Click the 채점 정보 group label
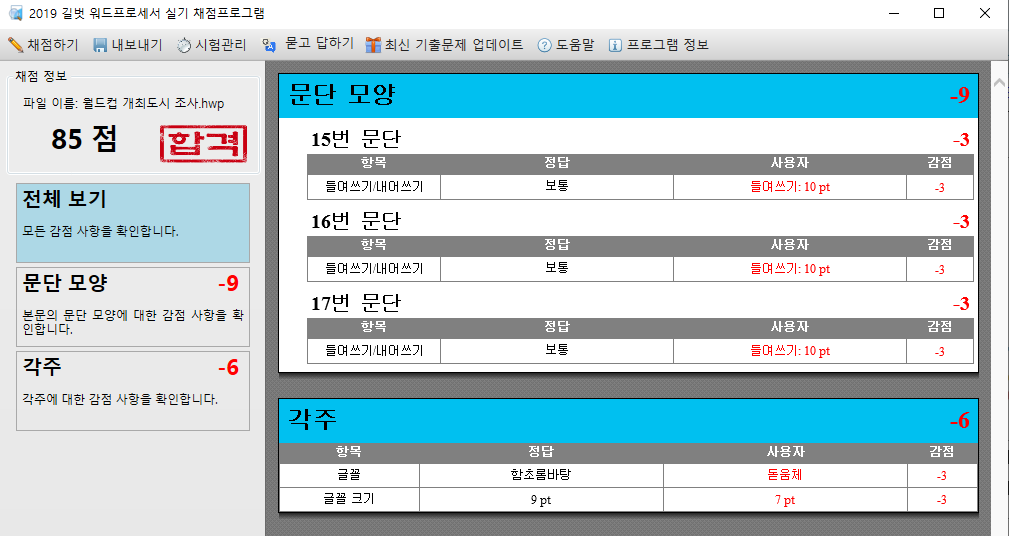This screenshot has width=1009, height=536. click(41, 76)
